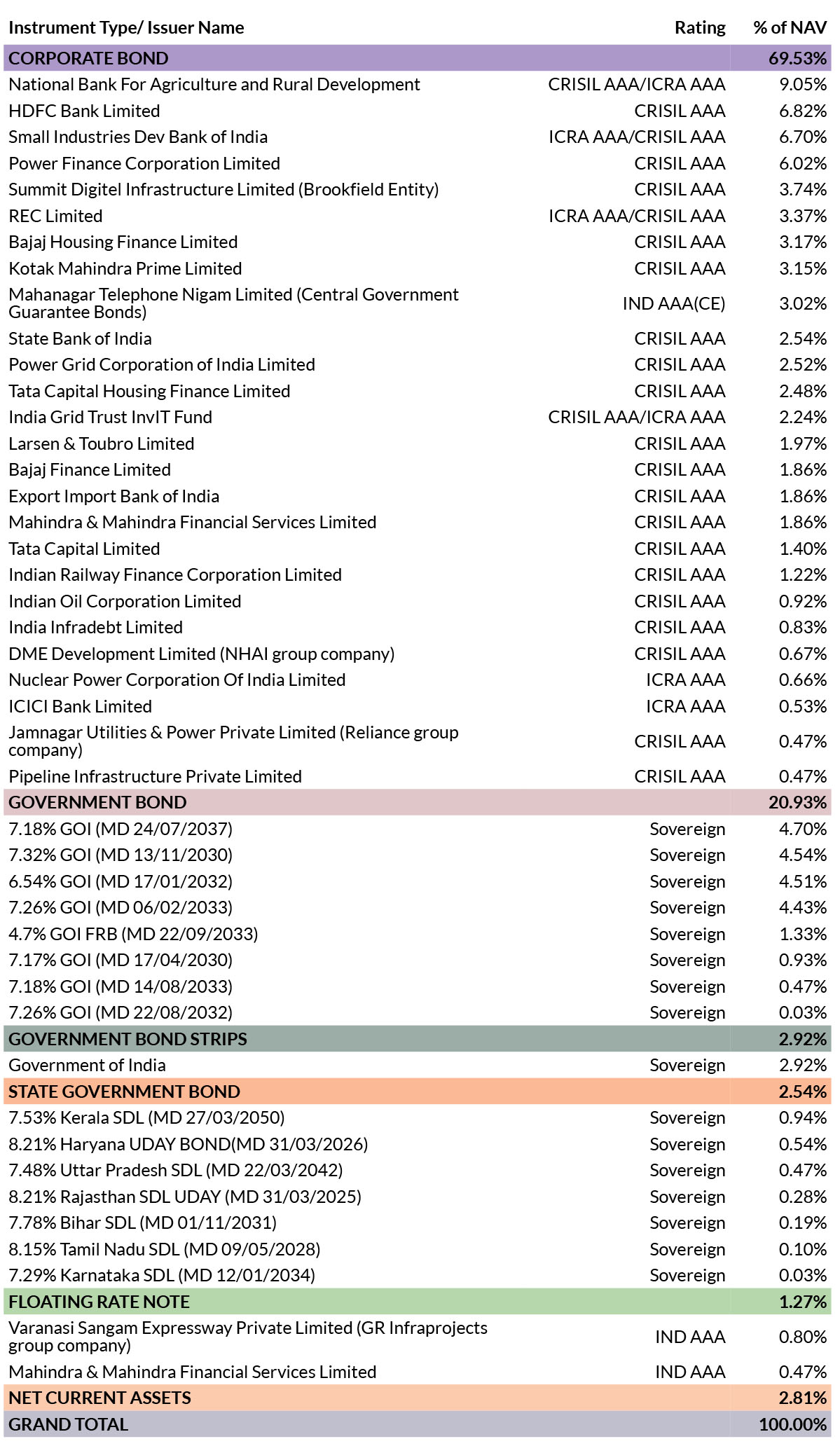Click the IND AAA(CE) rating cell

(x=674, y=303)
